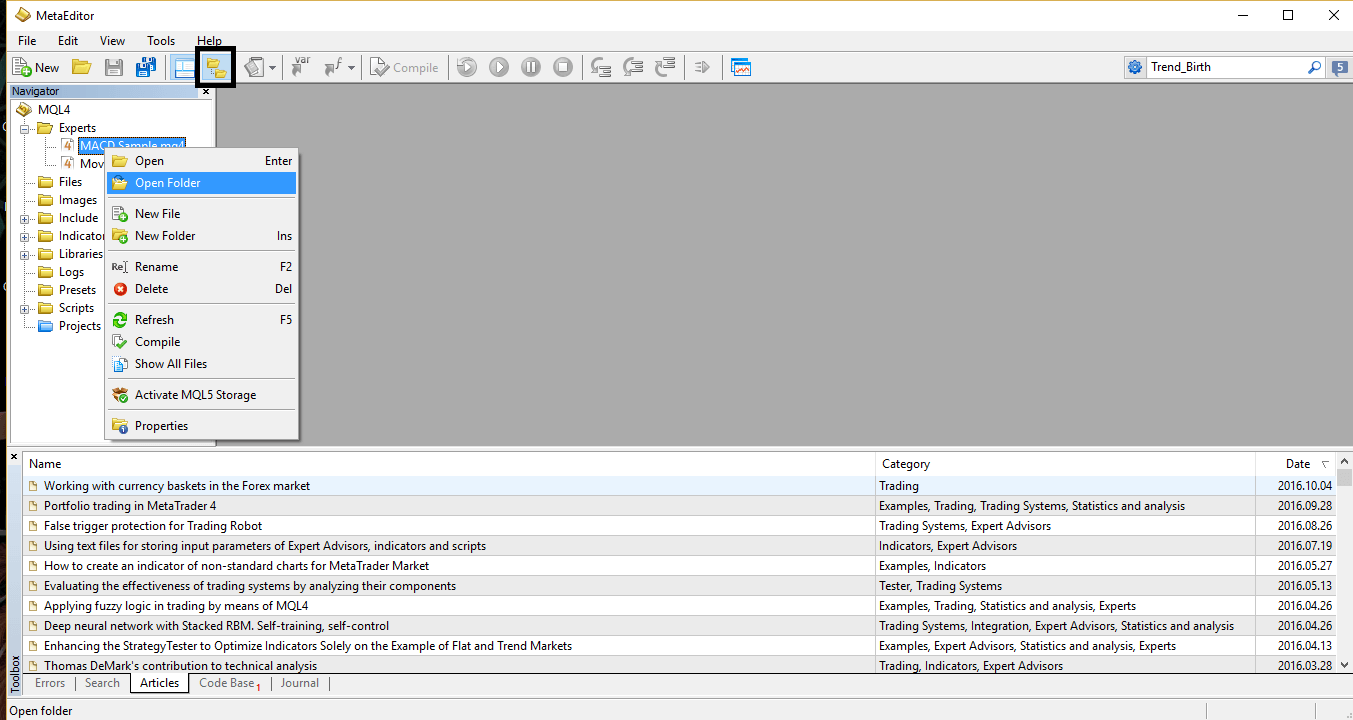Open the Tools menu
This screenshot has height=720, width=1353.
pyautogui.click(x=161, y=41)
